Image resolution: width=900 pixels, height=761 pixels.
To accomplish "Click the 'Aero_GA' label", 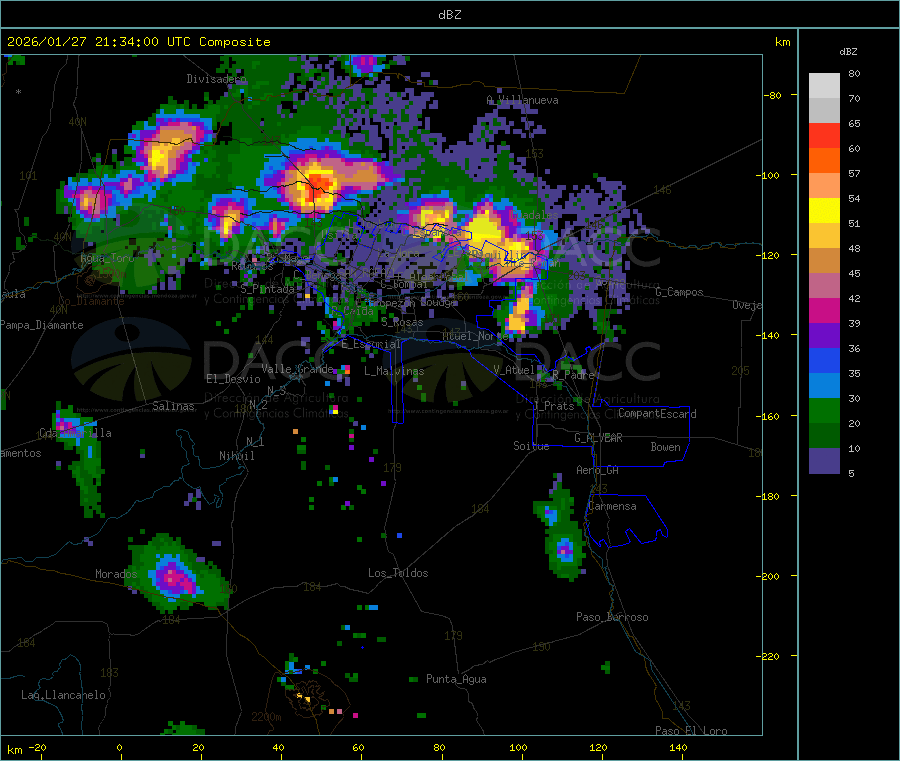I will pos(598,470).
